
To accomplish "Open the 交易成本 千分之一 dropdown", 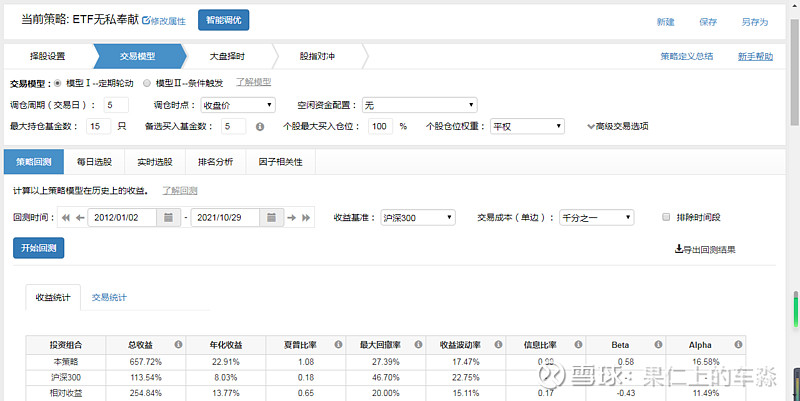I will click(x=596, y=218).
